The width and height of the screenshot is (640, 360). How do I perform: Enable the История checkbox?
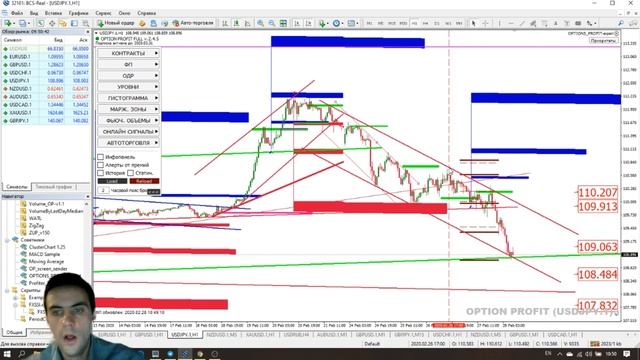100,173
